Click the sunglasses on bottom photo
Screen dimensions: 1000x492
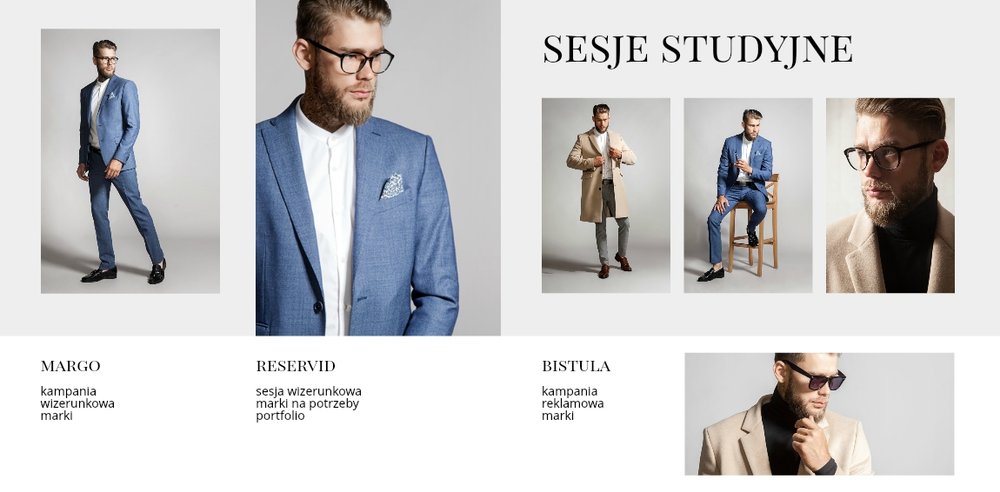[816, 376]
